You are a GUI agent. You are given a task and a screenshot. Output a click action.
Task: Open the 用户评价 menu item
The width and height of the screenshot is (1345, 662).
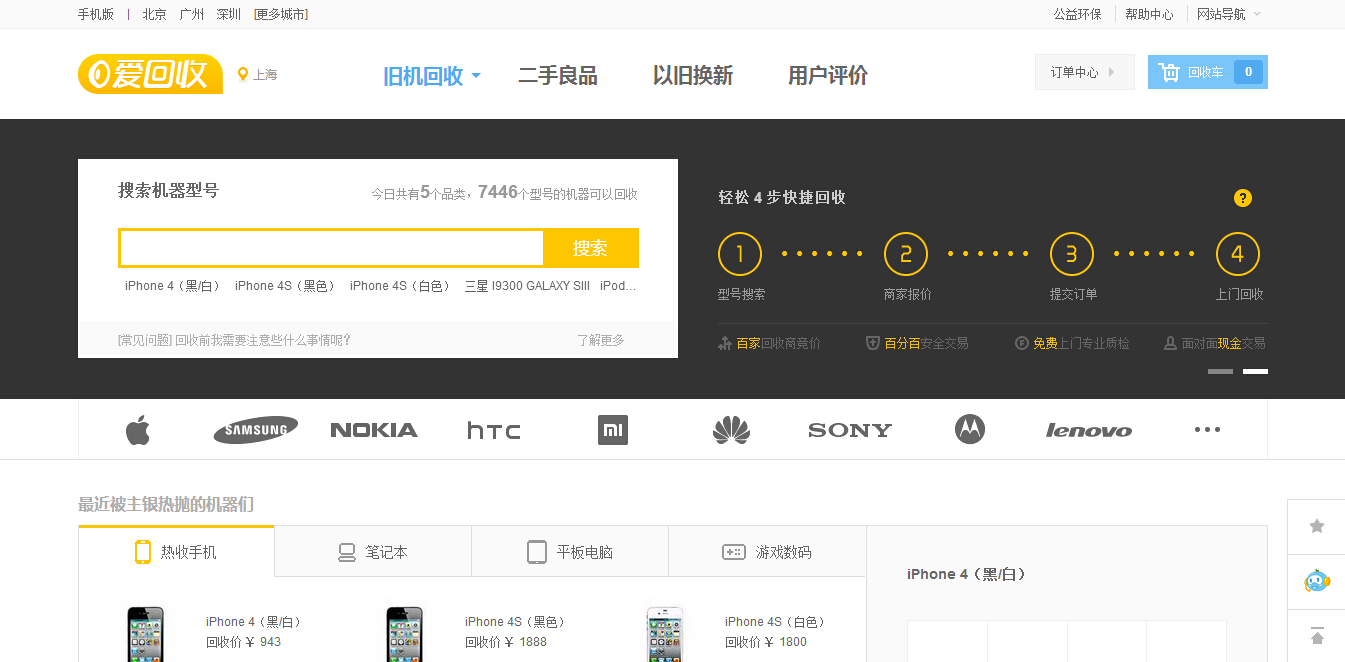click(828, 76)
